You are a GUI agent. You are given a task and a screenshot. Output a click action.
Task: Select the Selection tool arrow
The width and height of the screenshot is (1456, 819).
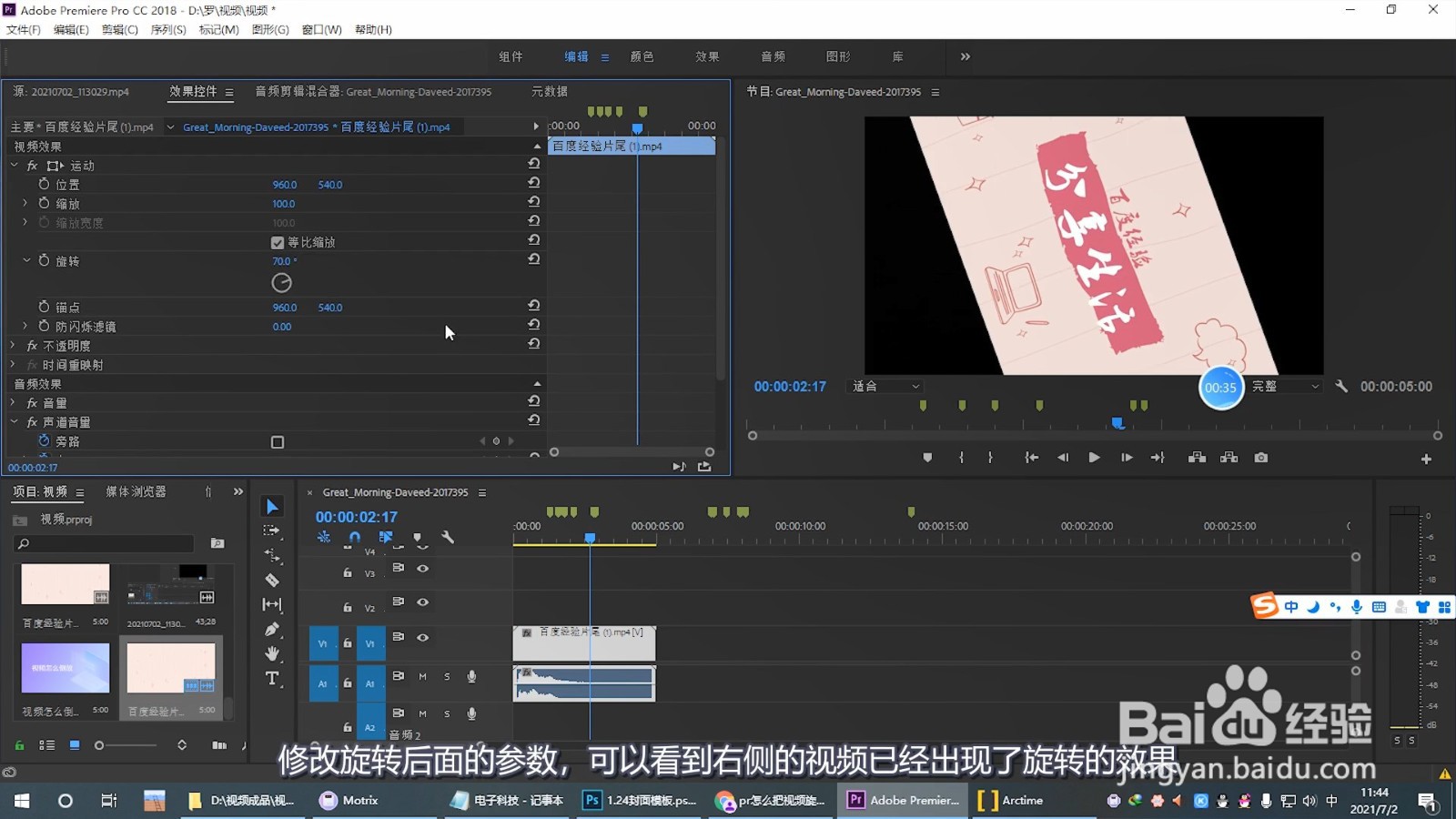272,506
